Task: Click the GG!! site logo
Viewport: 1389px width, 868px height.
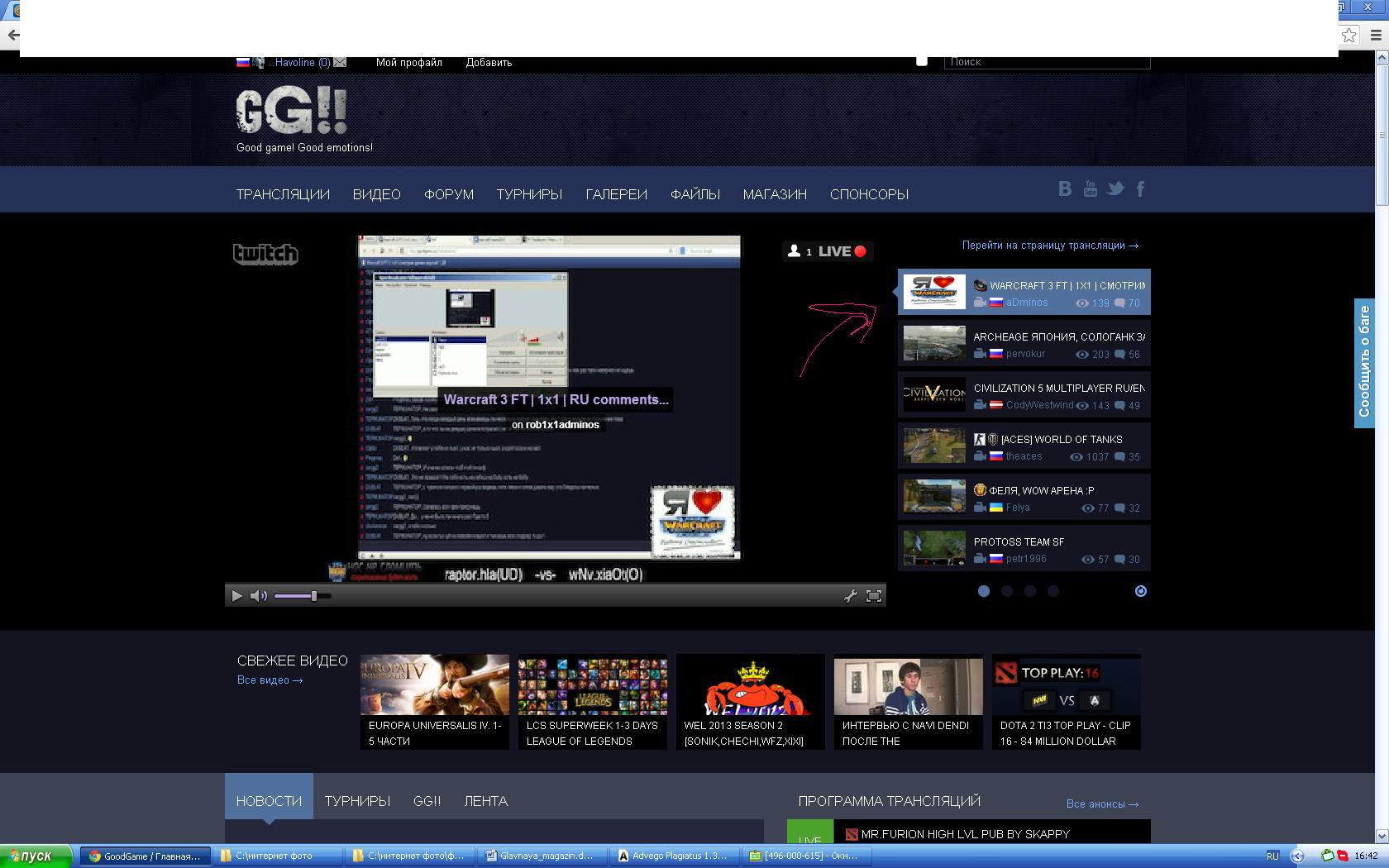Action: [291, 111]
